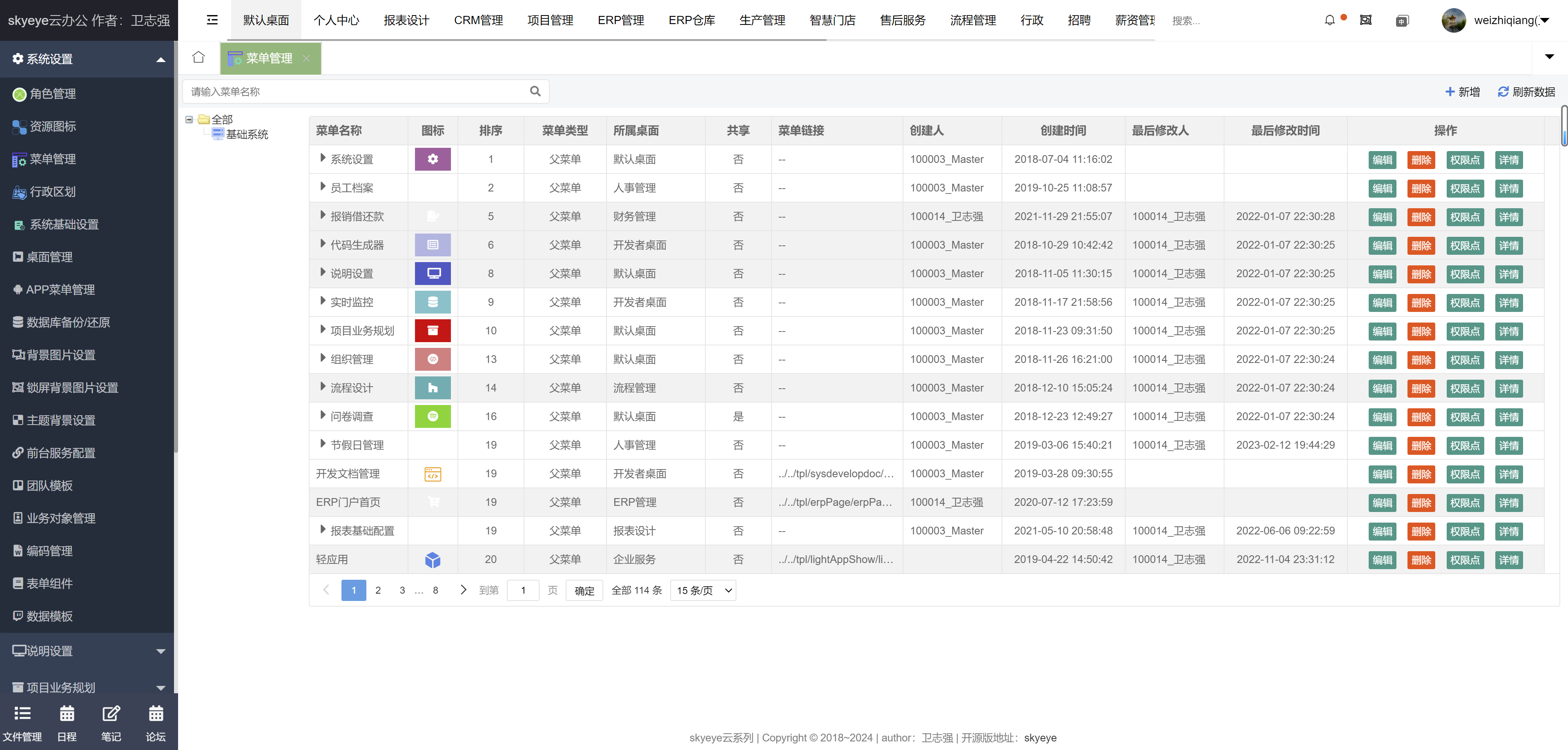Click the purple gear icon for 系统设置 row
Screen dimensions: 1568x750
[x=433, y=159]
